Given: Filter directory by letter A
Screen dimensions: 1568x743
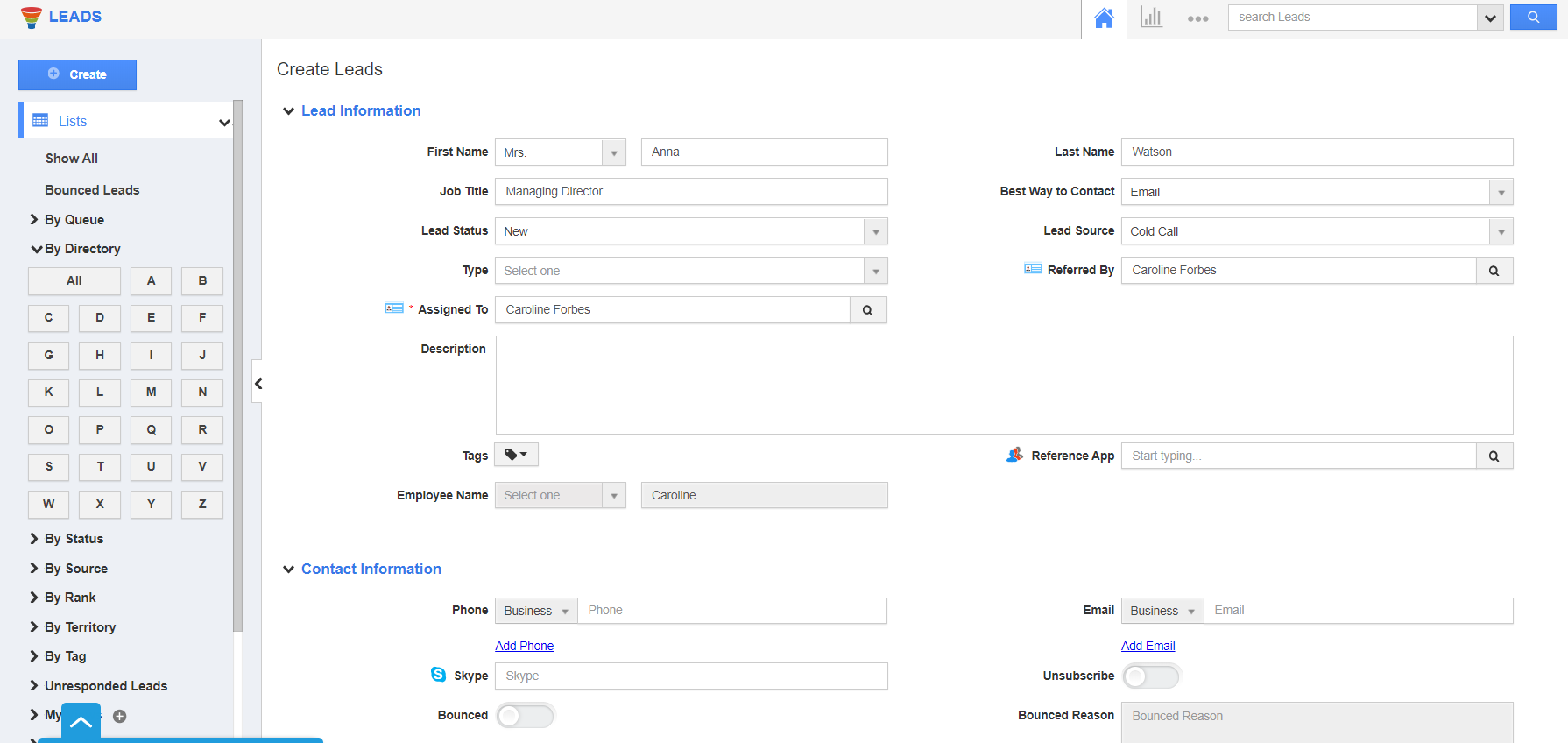Looking at the screenshot, I should [152, 281].
